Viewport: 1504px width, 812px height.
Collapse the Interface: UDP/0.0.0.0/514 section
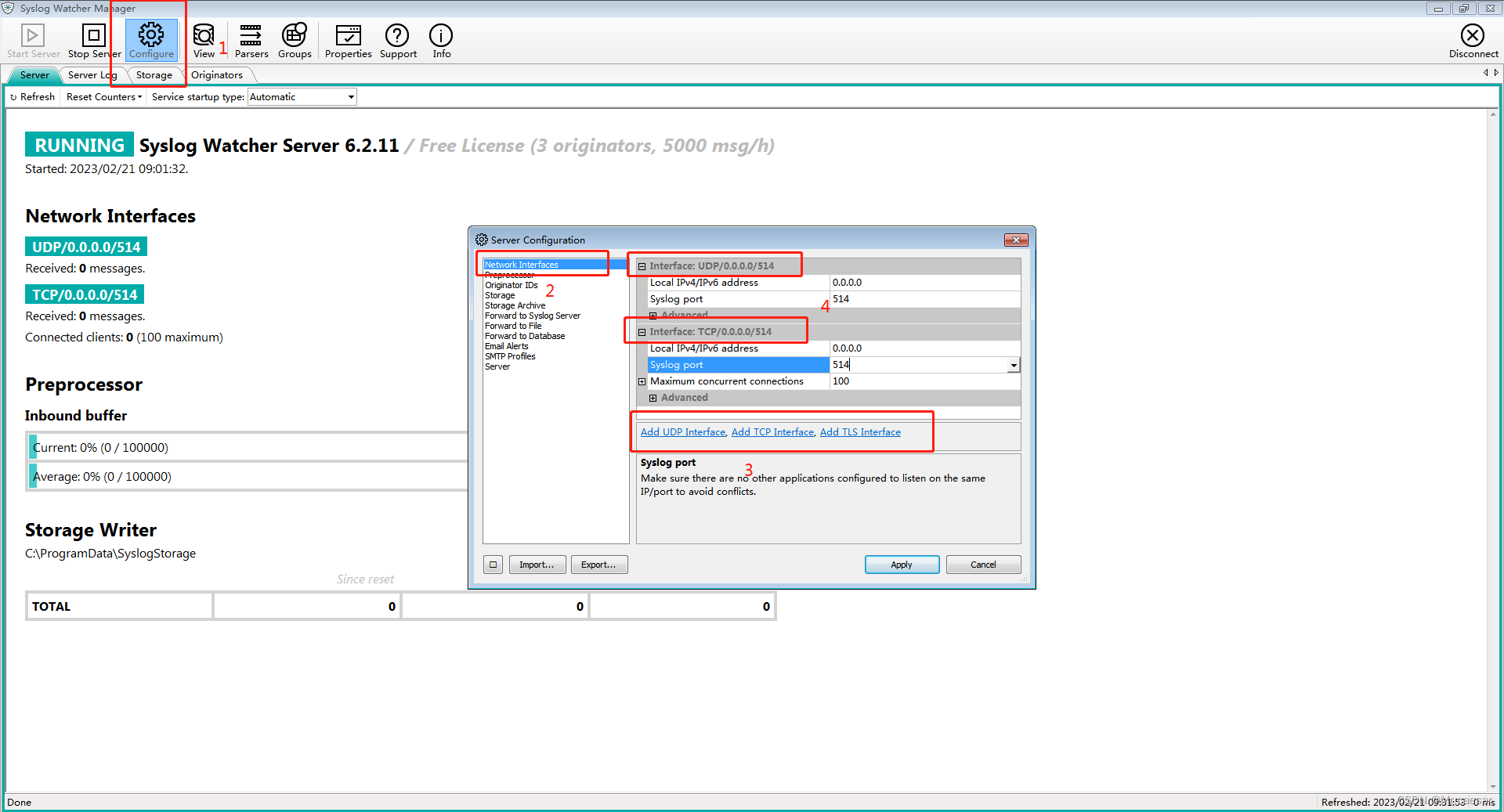(642, 265)
